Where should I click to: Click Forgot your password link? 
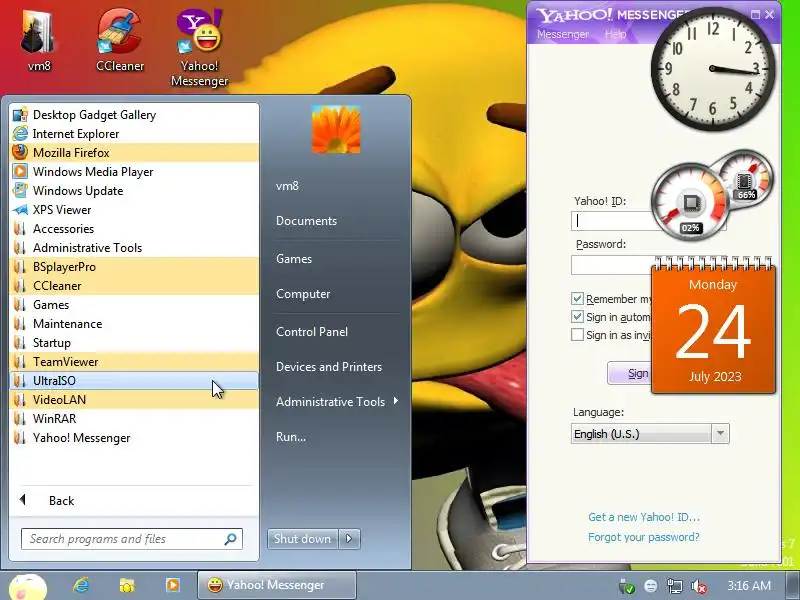click(643, 537)
